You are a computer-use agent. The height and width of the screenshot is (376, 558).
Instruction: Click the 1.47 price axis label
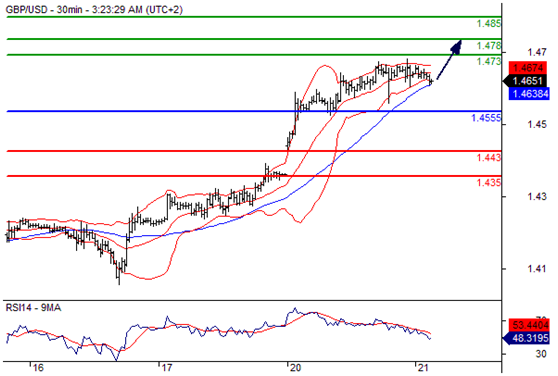coord(537,53)
